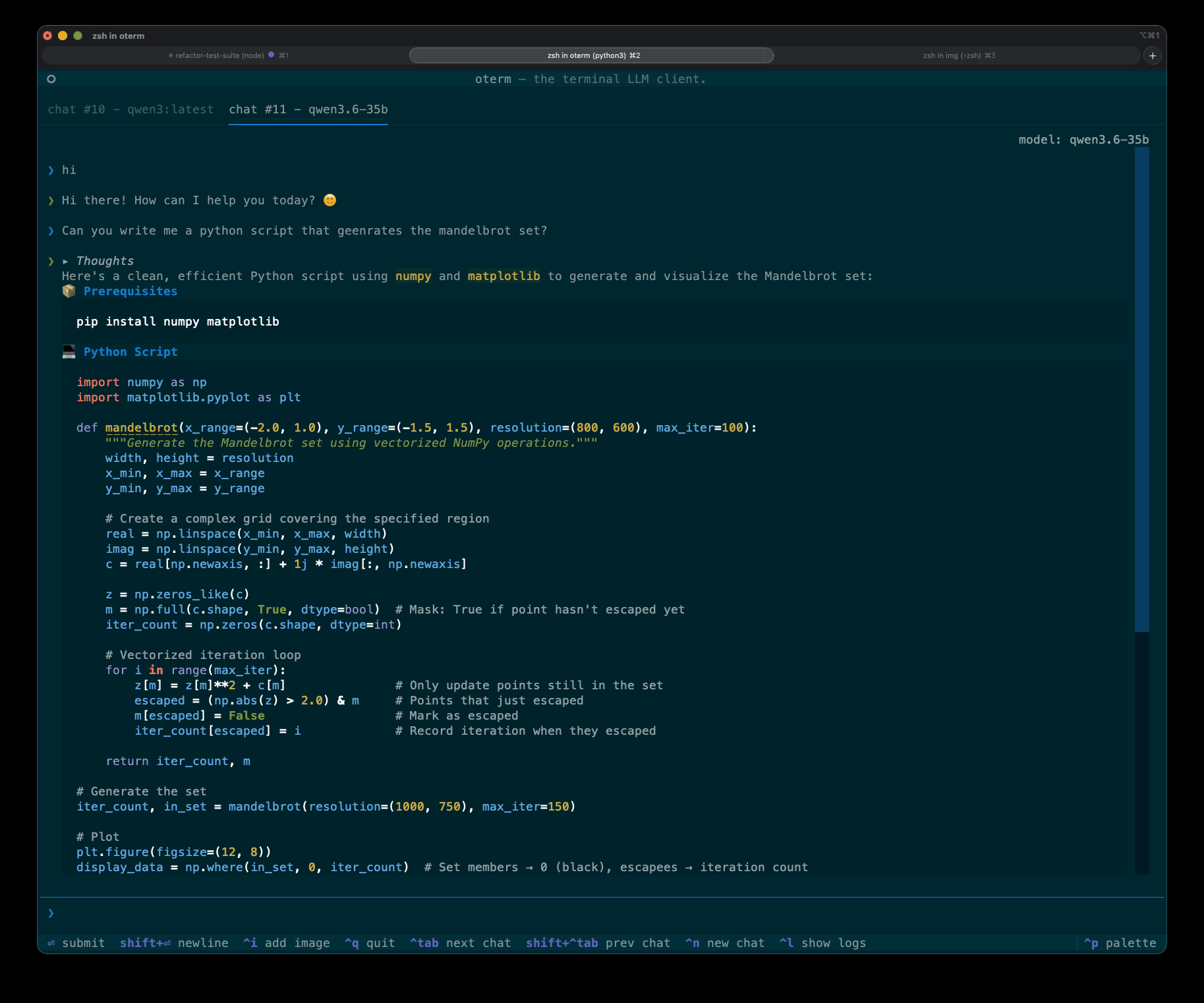The height and width of the screenshot is (1003, 1204).
Task: Click the 'model: qwen3.6-35b' label
Action: (1083, 140)
